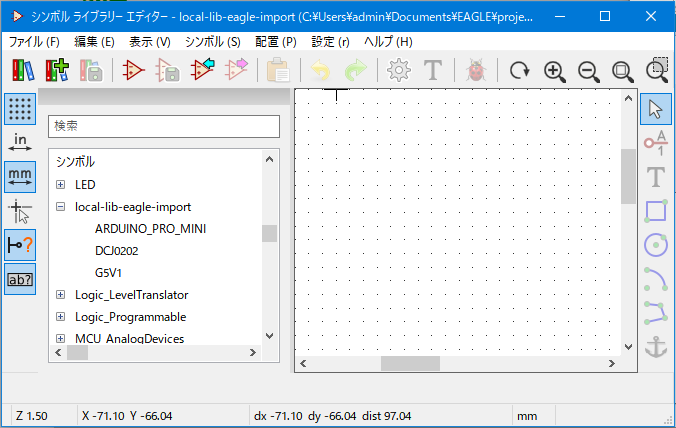Open symbol library manager icon
This screenshot has width=676, height=428.
pyautogui.click(x=23, y=70)
